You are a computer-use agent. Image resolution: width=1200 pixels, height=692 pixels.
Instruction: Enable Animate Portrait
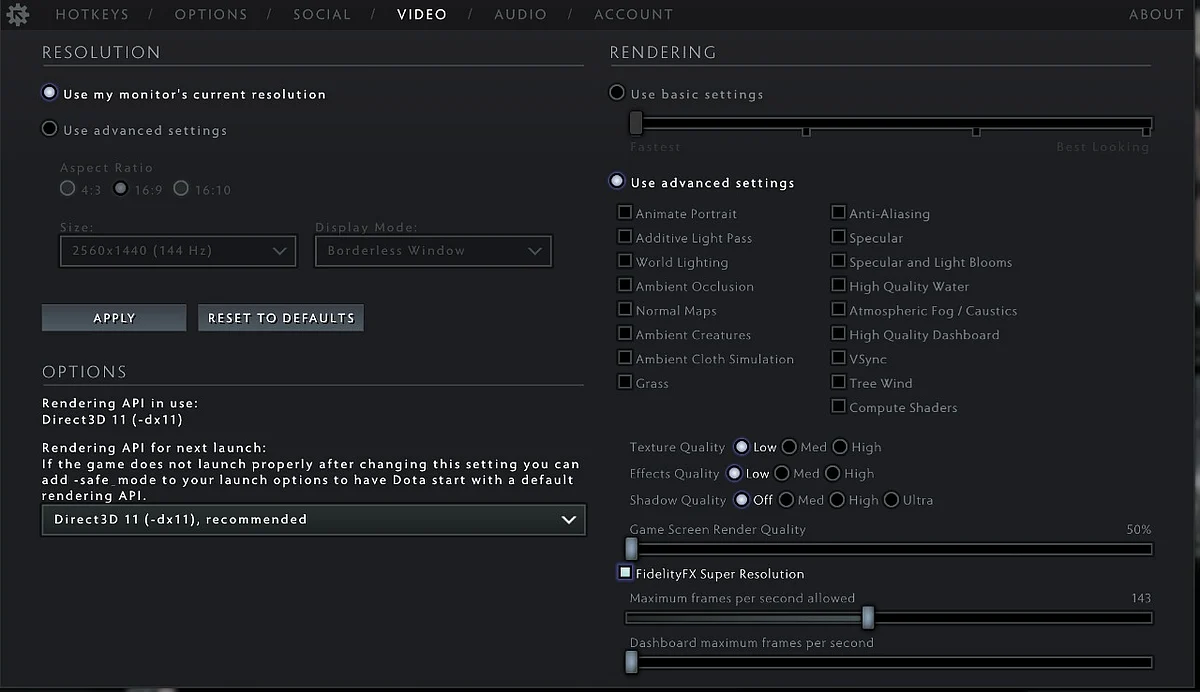tap(625, 213)
